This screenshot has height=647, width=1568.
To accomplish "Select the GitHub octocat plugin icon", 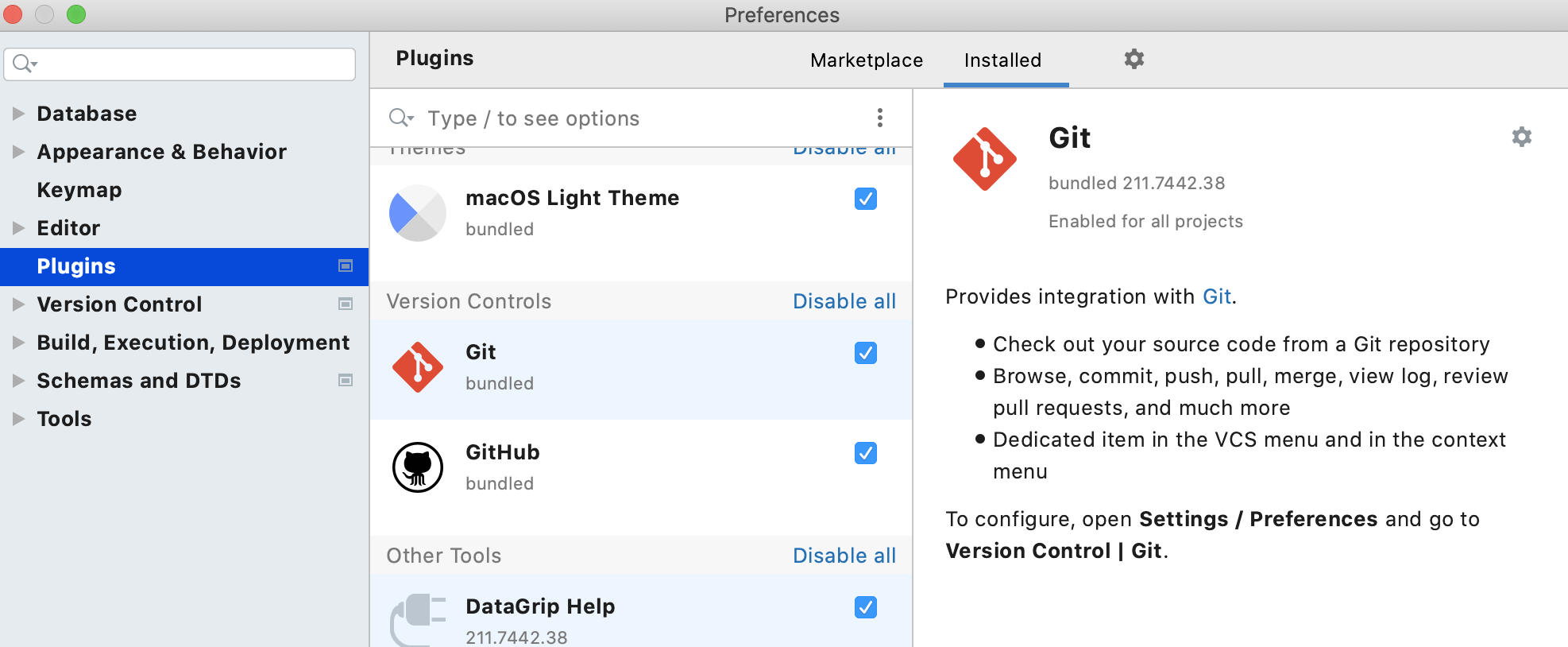I will 418,467.
